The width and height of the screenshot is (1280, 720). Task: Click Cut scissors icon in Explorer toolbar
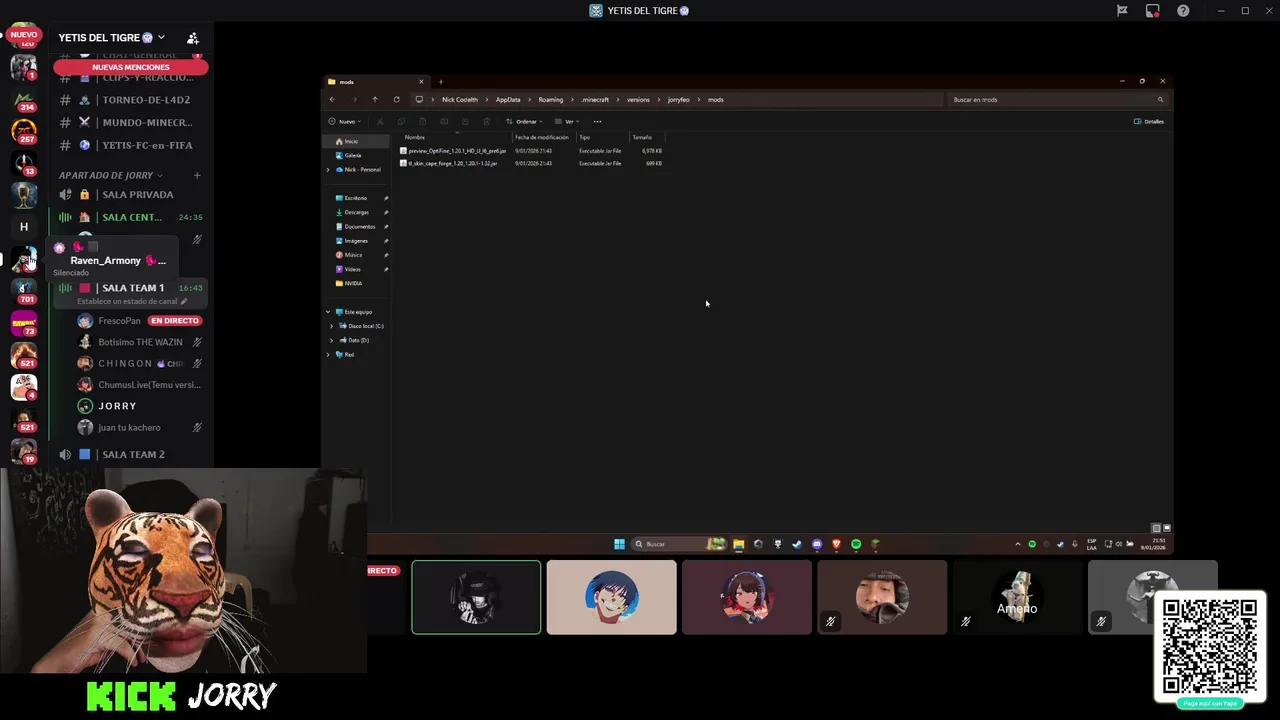(380, 121)
